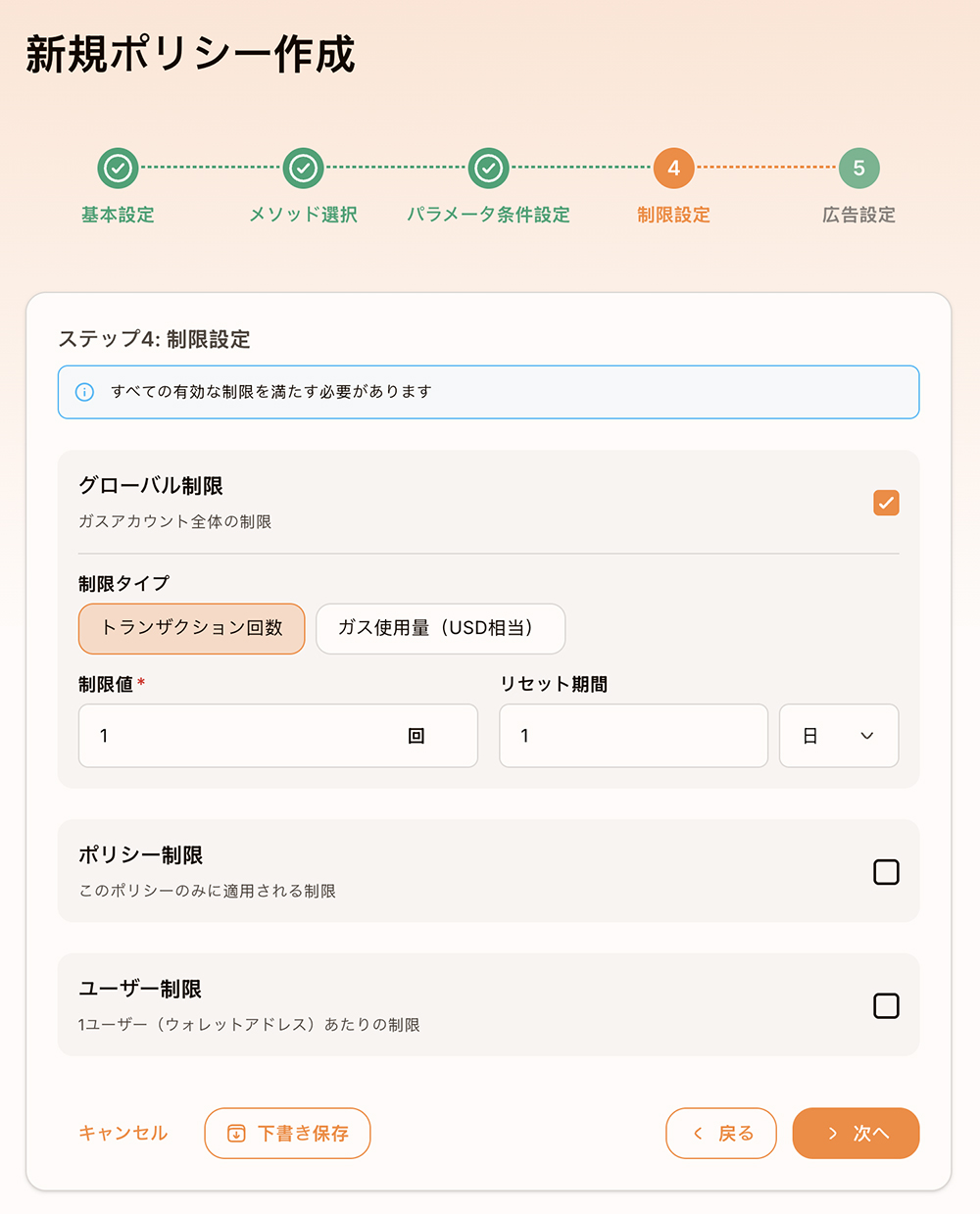
Task: Click the グローバル制限 heading
Action: click(151, 486)
